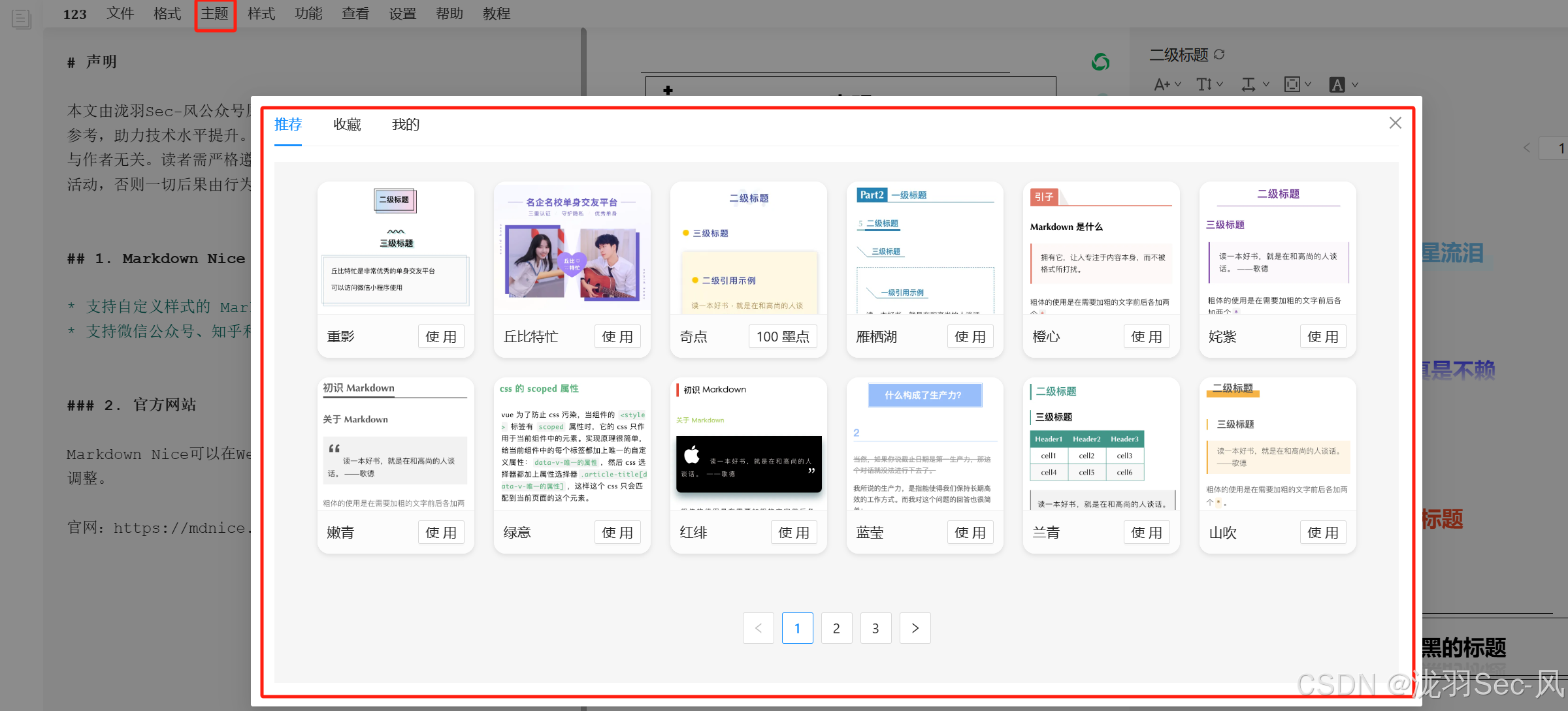
Task: Open the 设置 menu
Action: point(402,14)
